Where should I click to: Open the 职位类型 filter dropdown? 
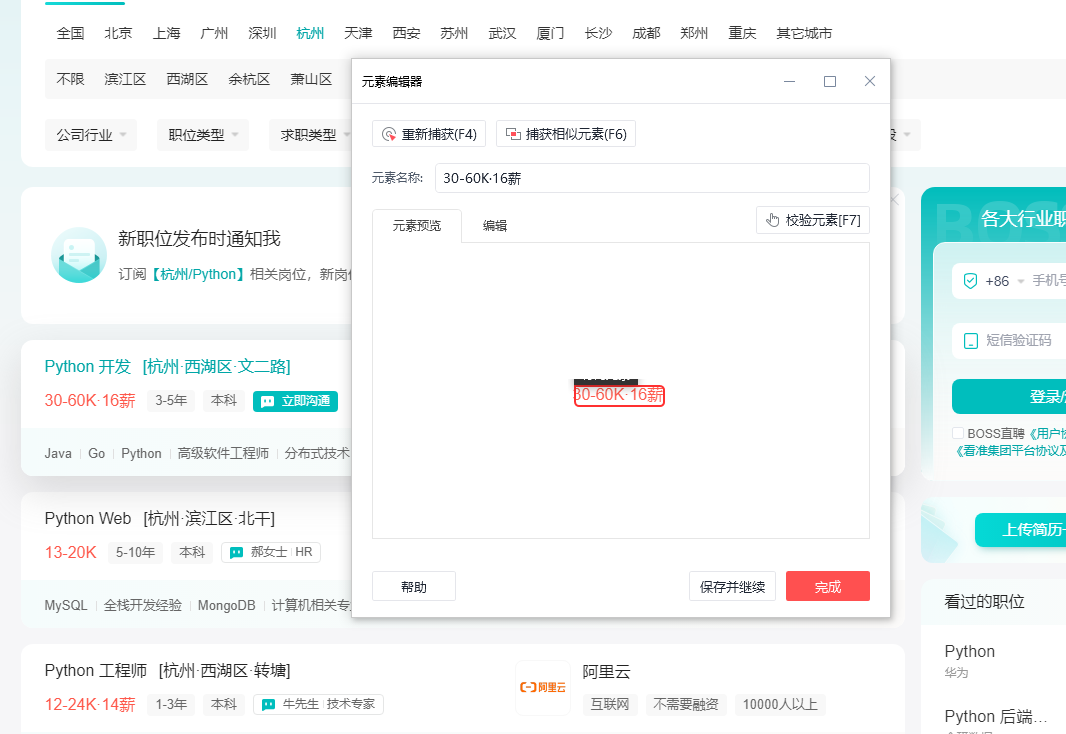click(203, 135)
